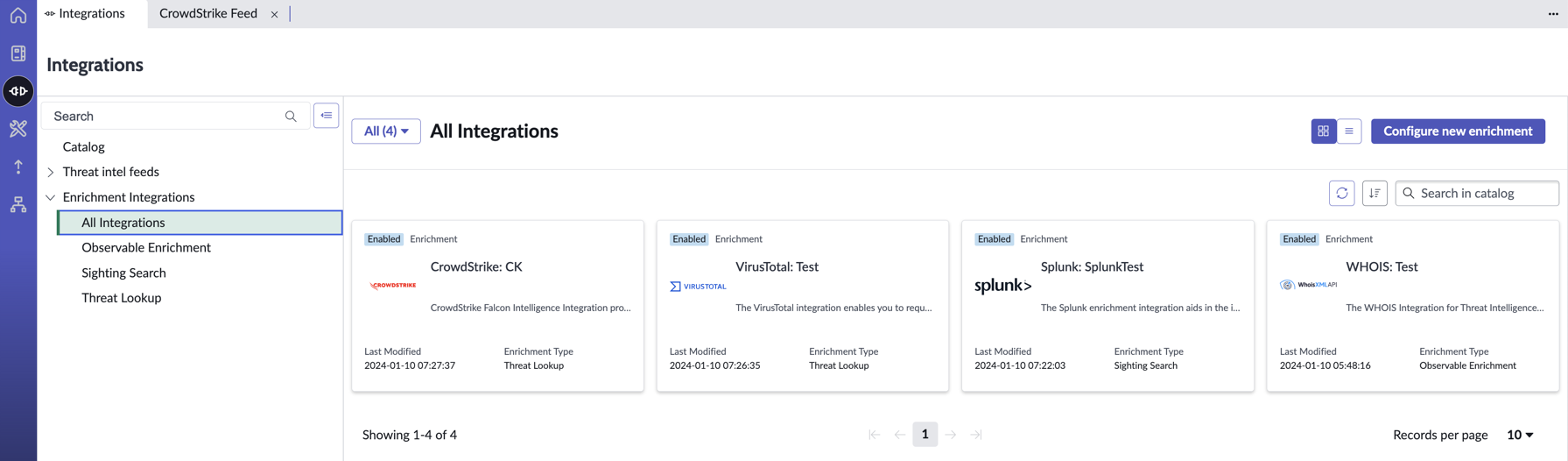Viewport: 1568px width, 461px height.
Task: Open the hierarchy network icon in sidebar
Action: click(x=18, y=204)
